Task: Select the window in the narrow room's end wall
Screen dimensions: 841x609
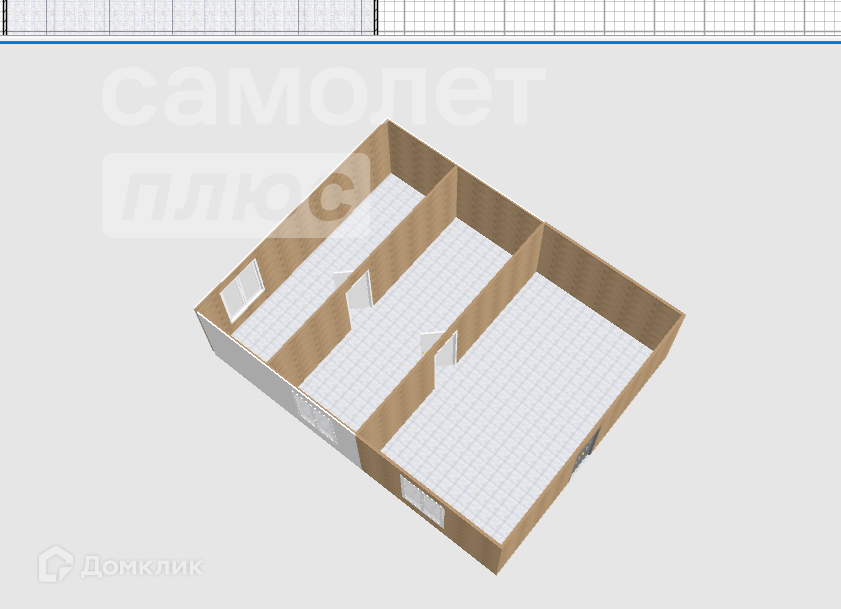Action: (x=242, y=291)
